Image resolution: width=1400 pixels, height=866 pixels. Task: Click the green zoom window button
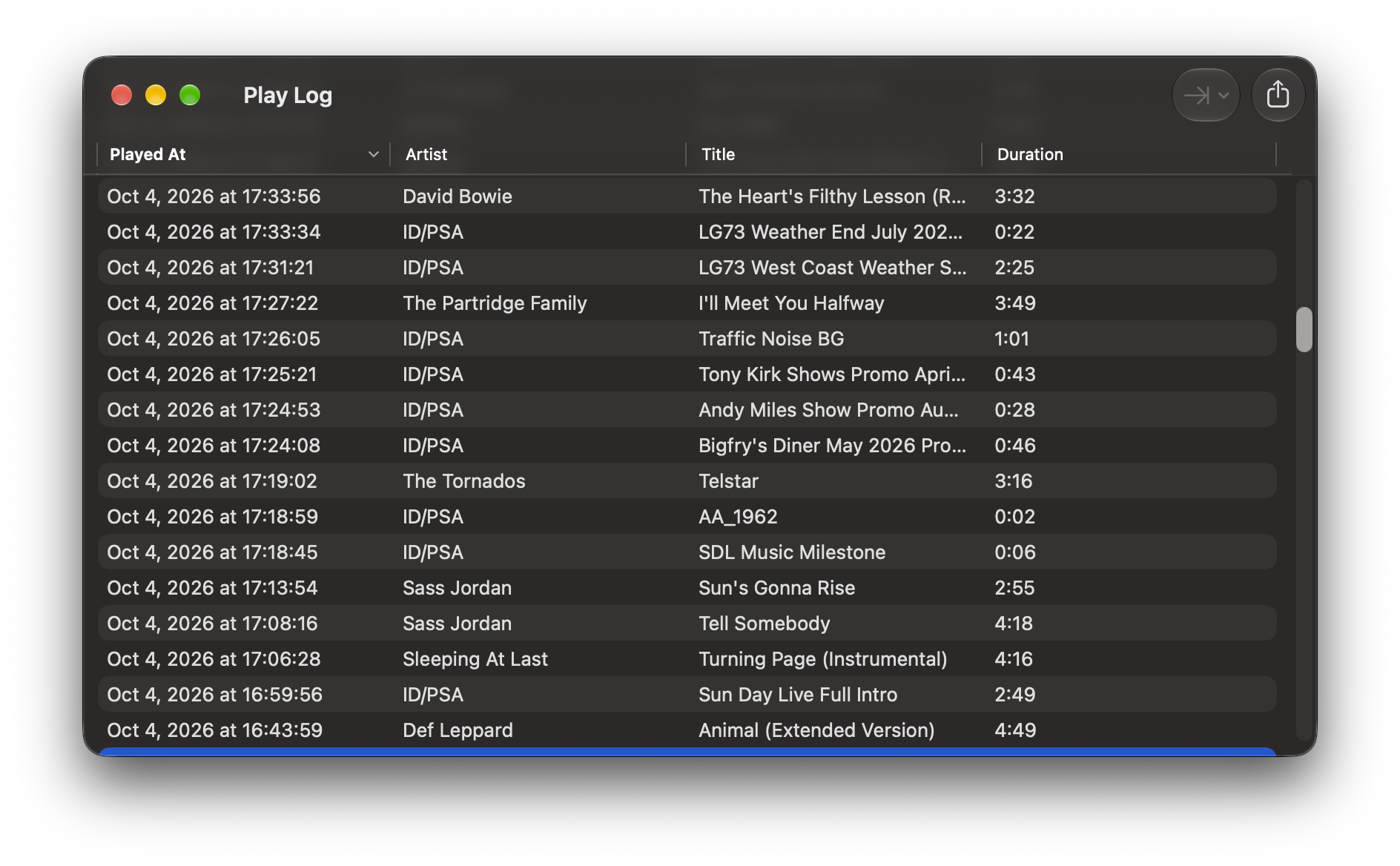tap(190, 95)
